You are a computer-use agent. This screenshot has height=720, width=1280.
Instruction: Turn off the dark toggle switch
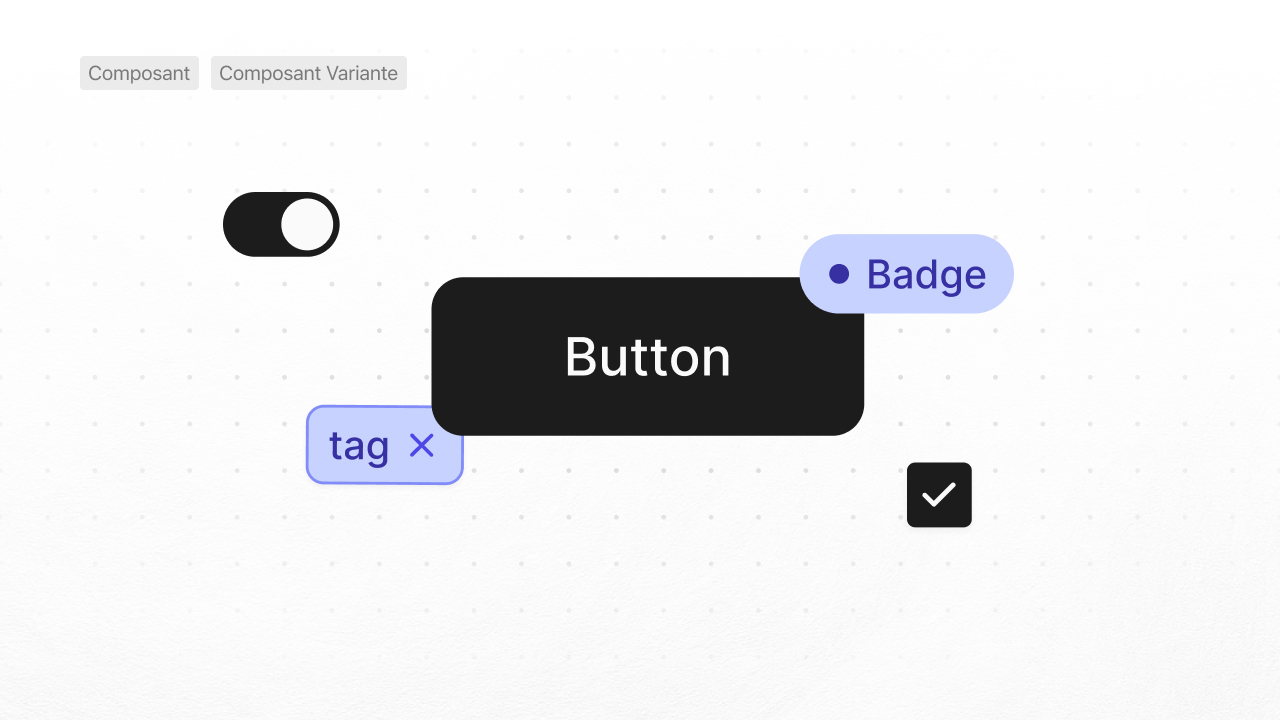281,224
